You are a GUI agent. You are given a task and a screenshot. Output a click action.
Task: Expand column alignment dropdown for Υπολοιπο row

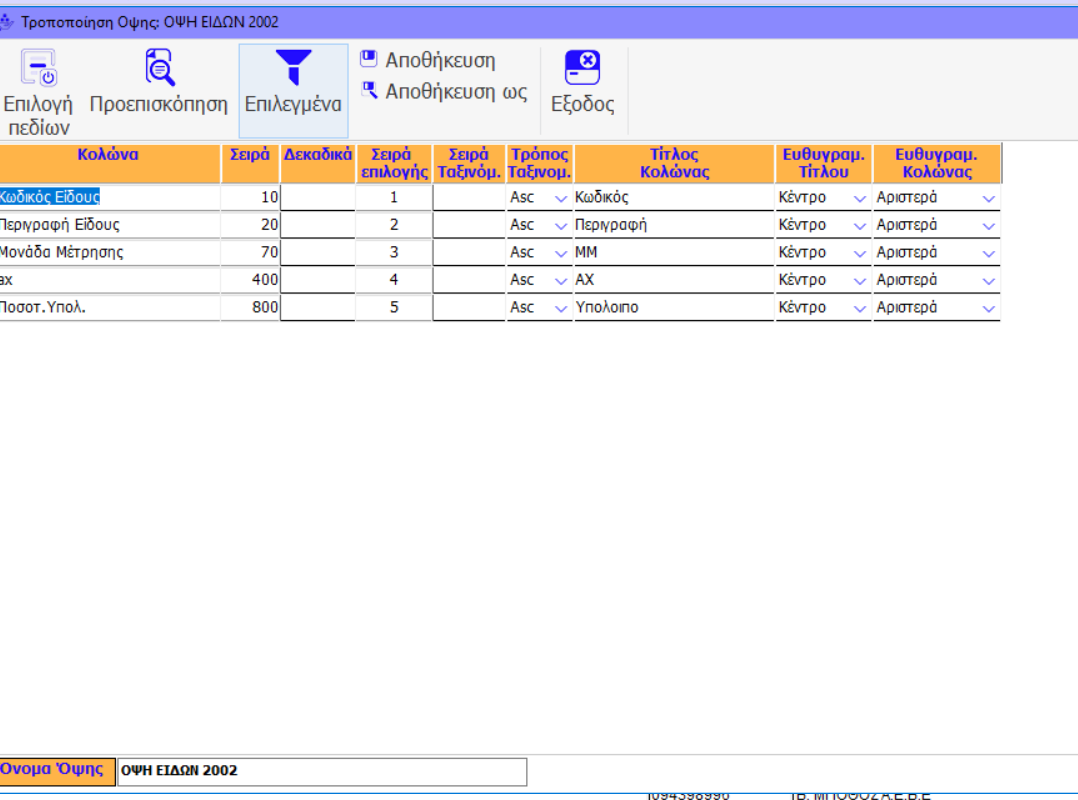point(988,309)
